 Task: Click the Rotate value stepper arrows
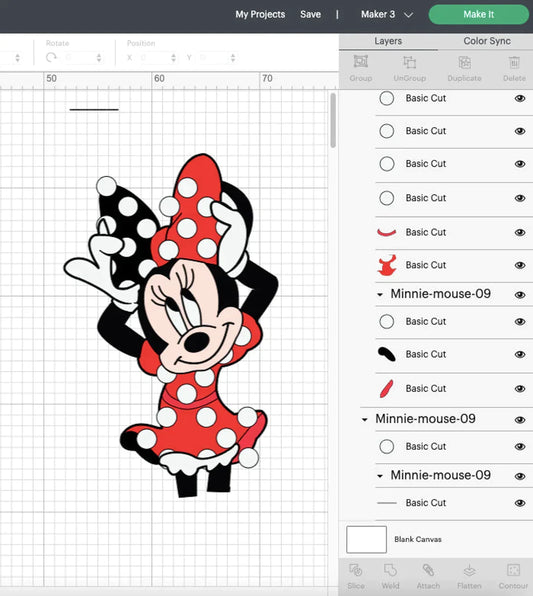[99, 58]
